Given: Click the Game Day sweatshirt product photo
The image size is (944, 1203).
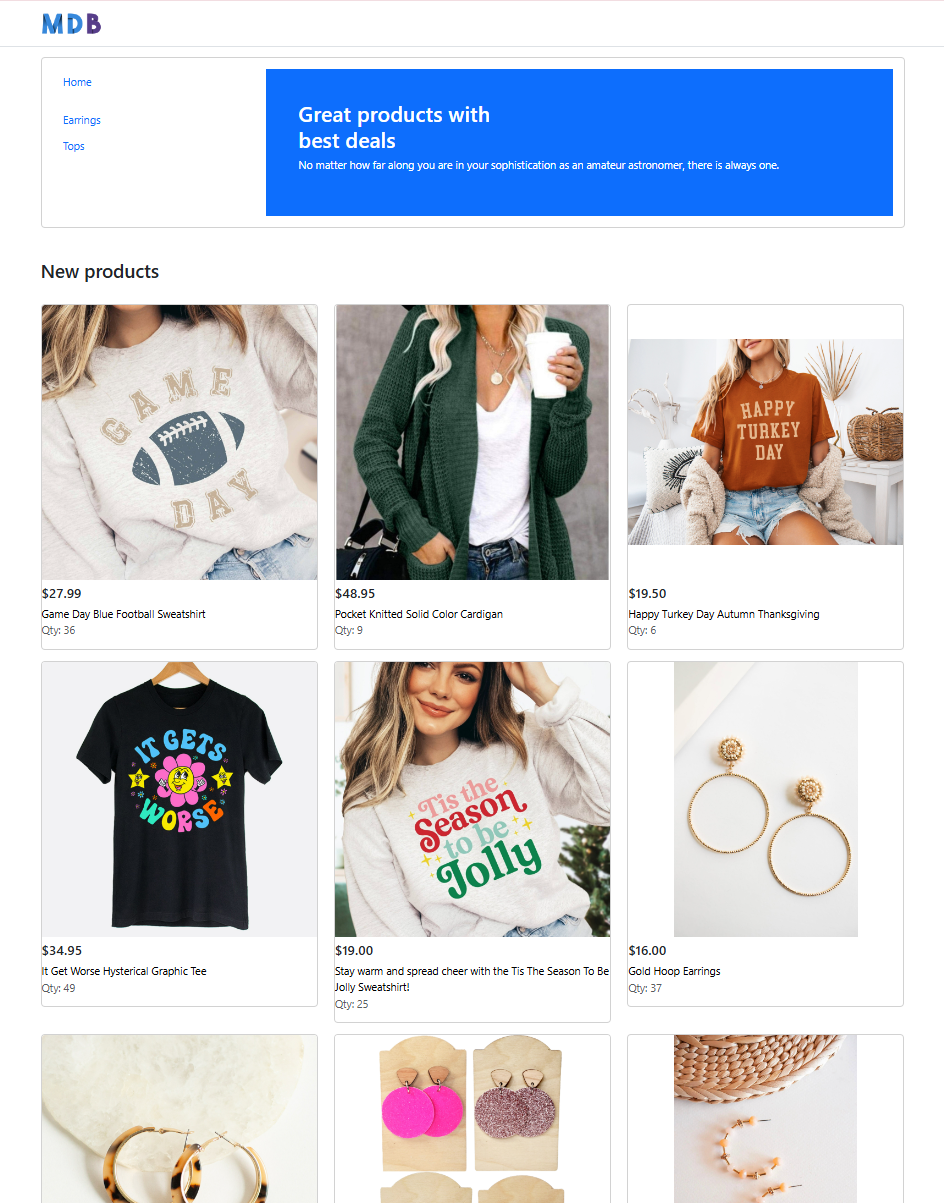Looking at the screenshot, I should click(x=179, y=442).
